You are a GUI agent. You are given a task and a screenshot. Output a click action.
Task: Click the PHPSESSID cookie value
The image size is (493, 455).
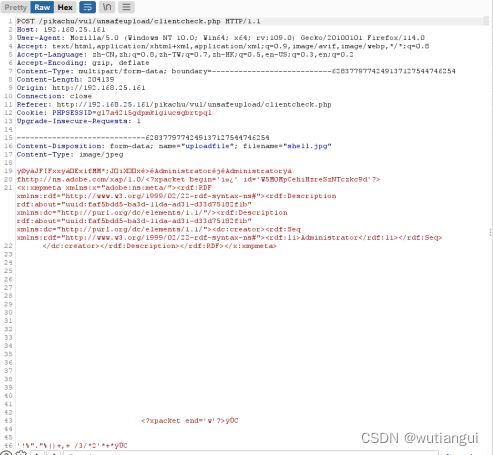click(x=154, y=113)
